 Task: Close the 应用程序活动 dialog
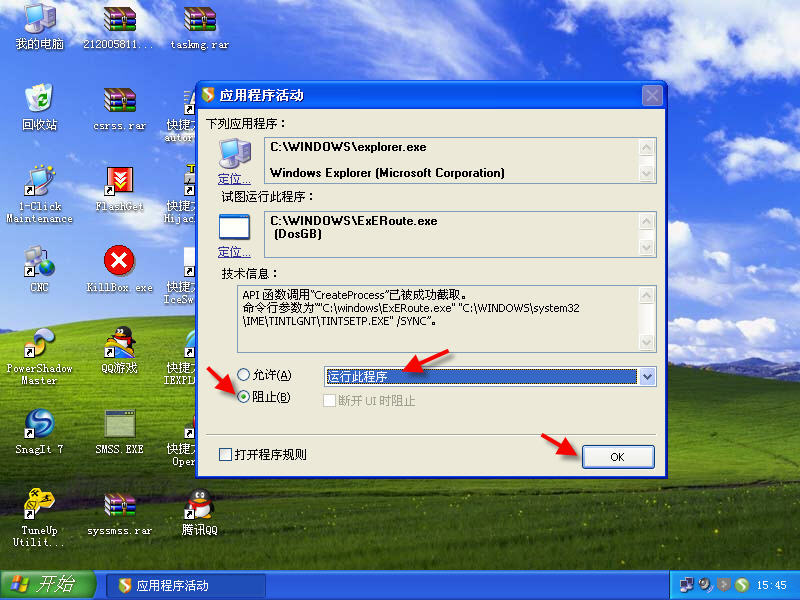[652, 95]
